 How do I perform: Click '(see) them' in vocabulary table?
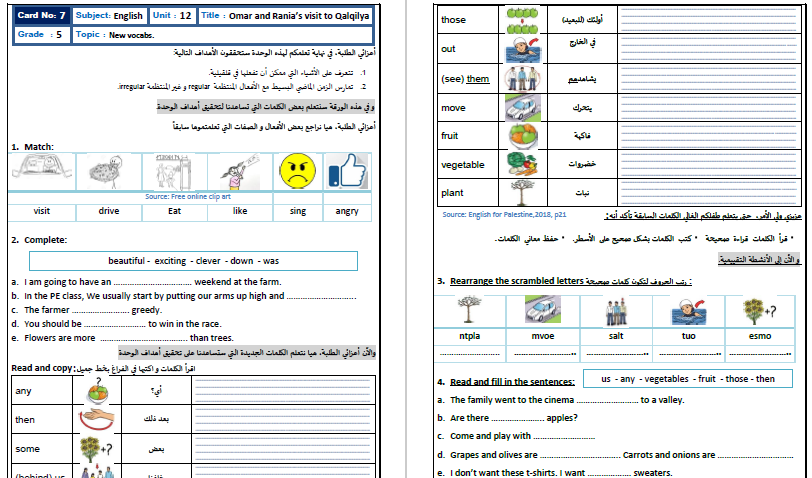(x=465, y=79)
